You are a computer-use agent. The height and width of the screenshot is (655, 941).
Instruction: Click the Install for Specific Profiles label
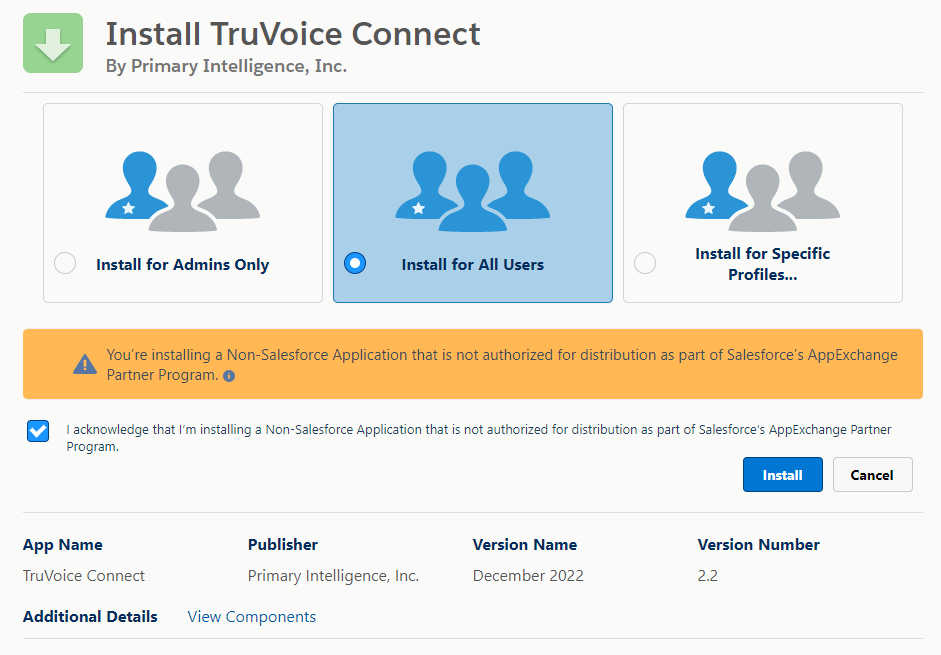point(763,264)
